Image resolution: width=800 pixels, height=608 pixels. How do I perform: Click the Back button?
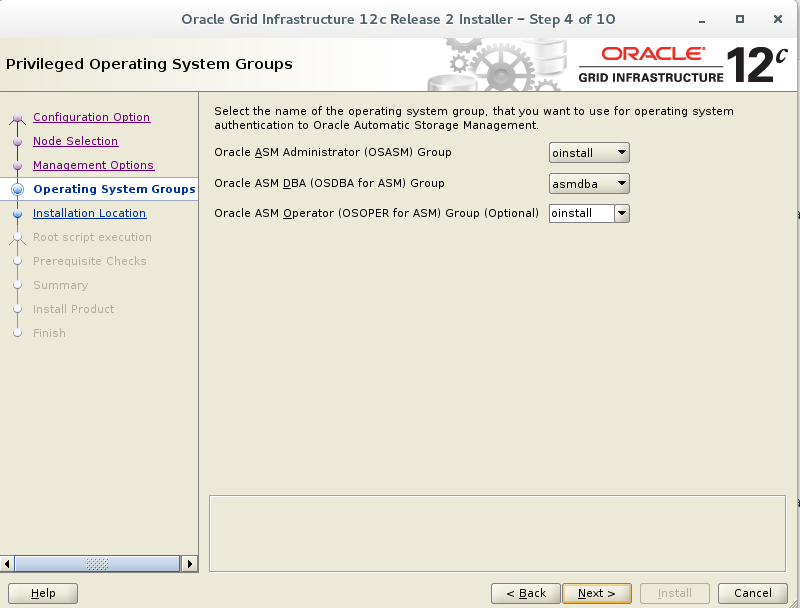tap(526, 593)
